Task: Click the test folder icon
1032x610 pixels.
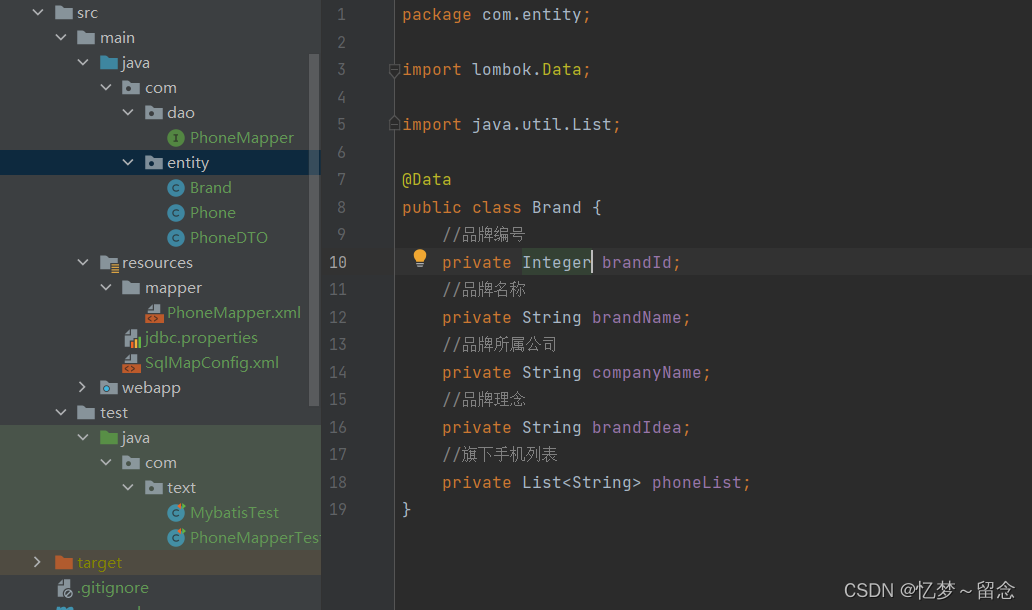Action: point(86,413)
